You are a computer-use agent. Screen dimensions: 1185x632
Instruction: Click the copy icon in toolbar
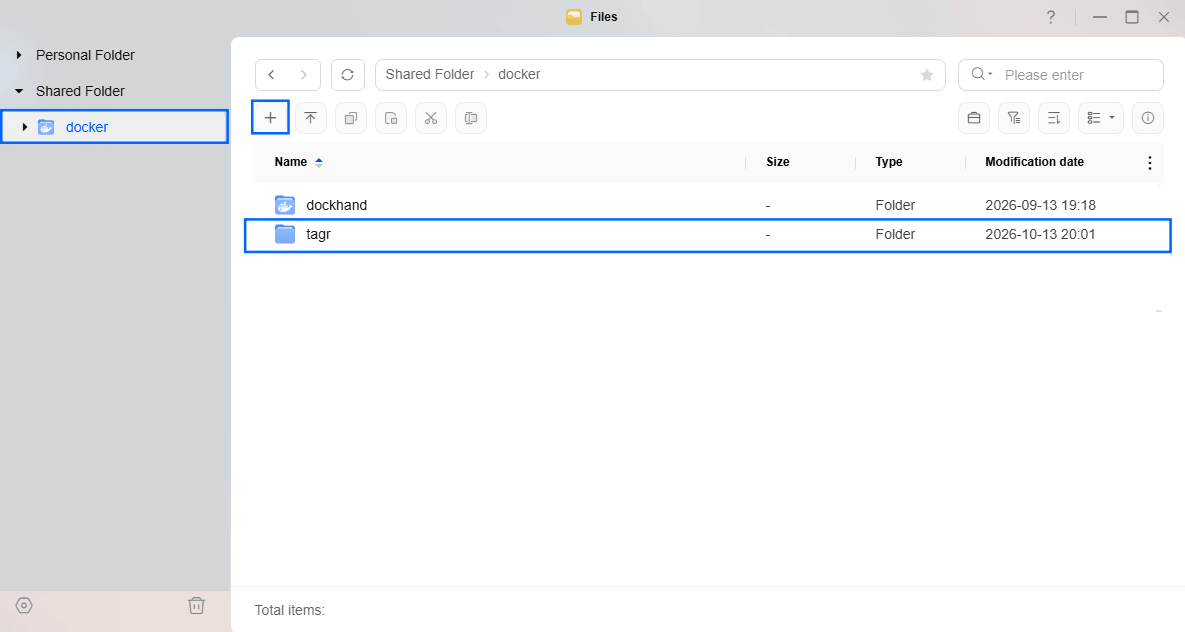[351, 118]
